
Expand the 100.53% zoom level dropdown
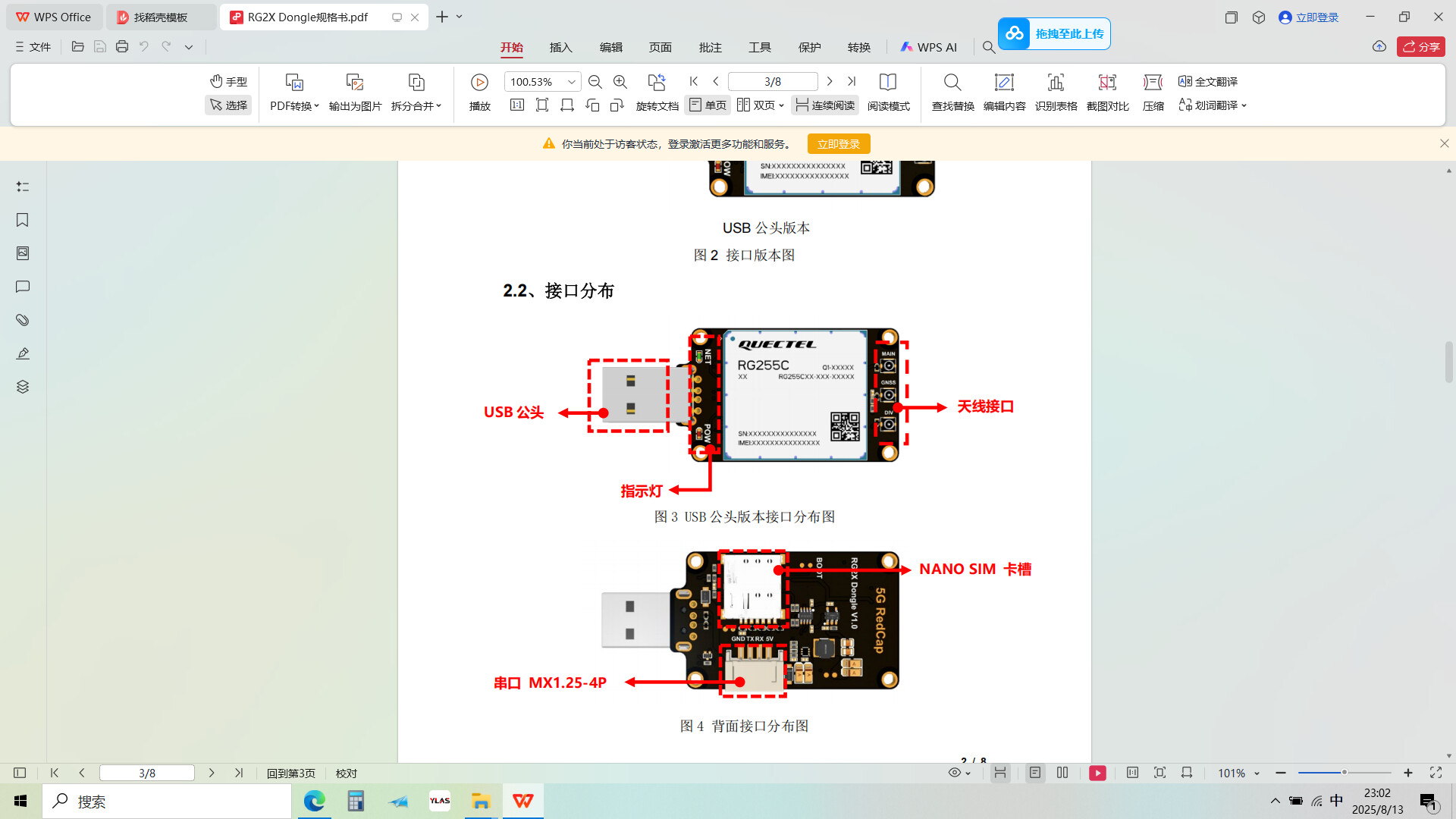tap(572, 82)
